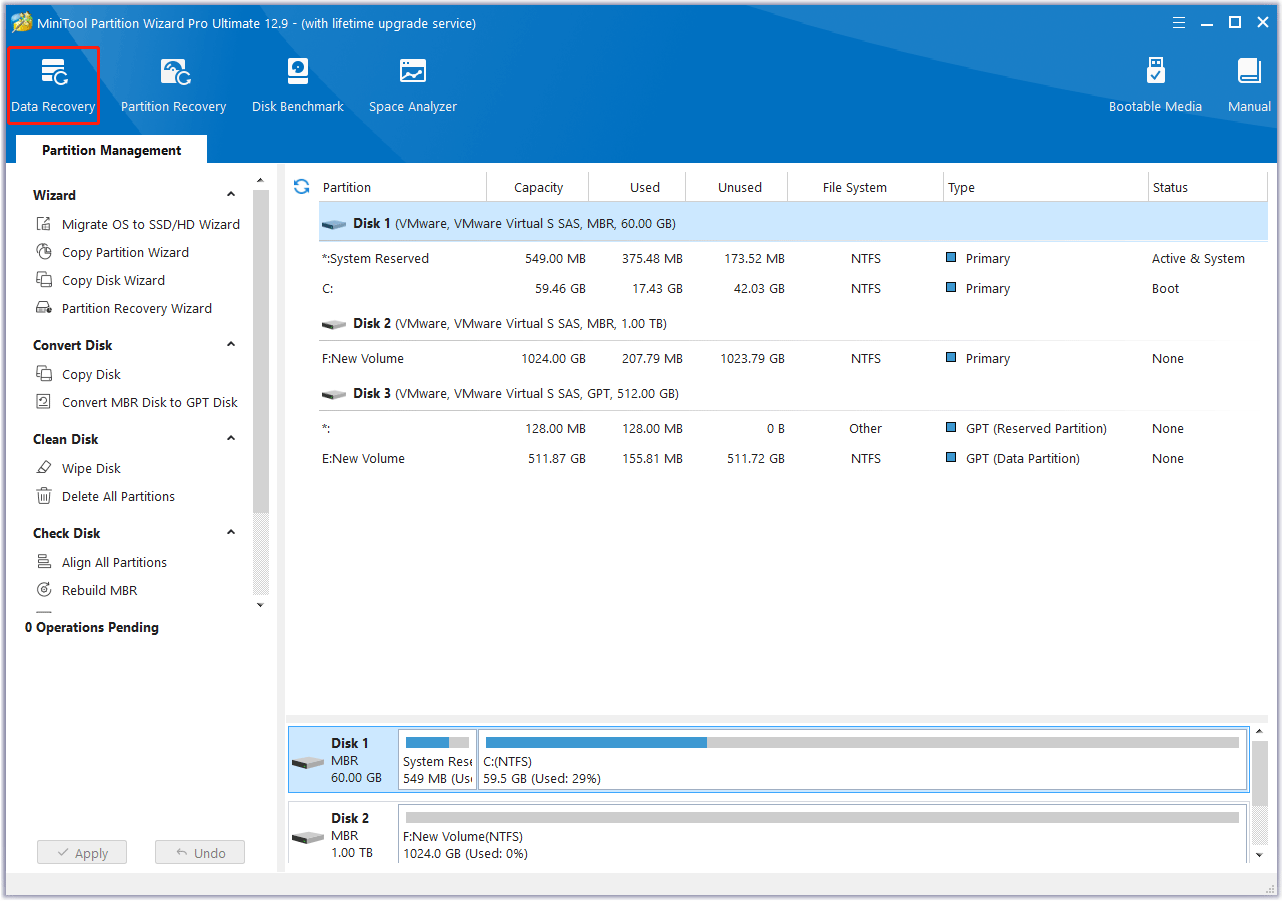Click the Primary type swatch of C: row
Viewport: 1282px width, 901px height.
[951, 288]
